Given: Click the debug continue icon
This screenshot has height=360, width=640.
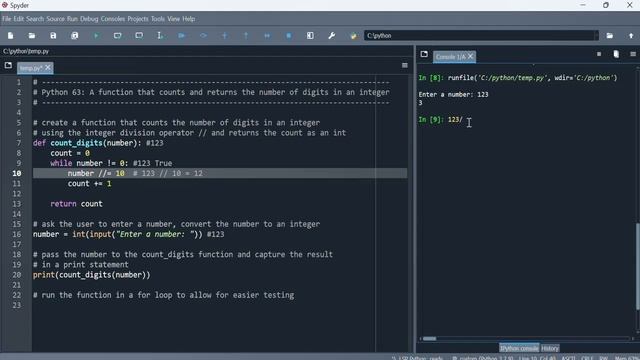Looking at the screenshot, I should pyautogui.click(x=267, y=36).
